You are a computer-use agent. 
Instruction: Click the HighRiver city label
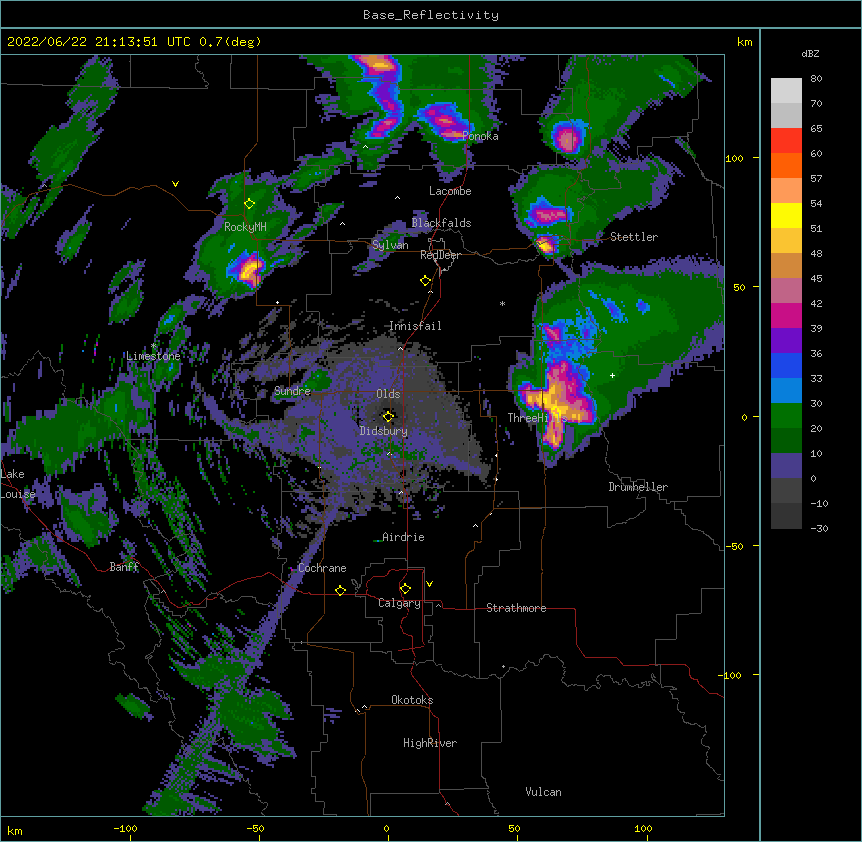[430, 743]
